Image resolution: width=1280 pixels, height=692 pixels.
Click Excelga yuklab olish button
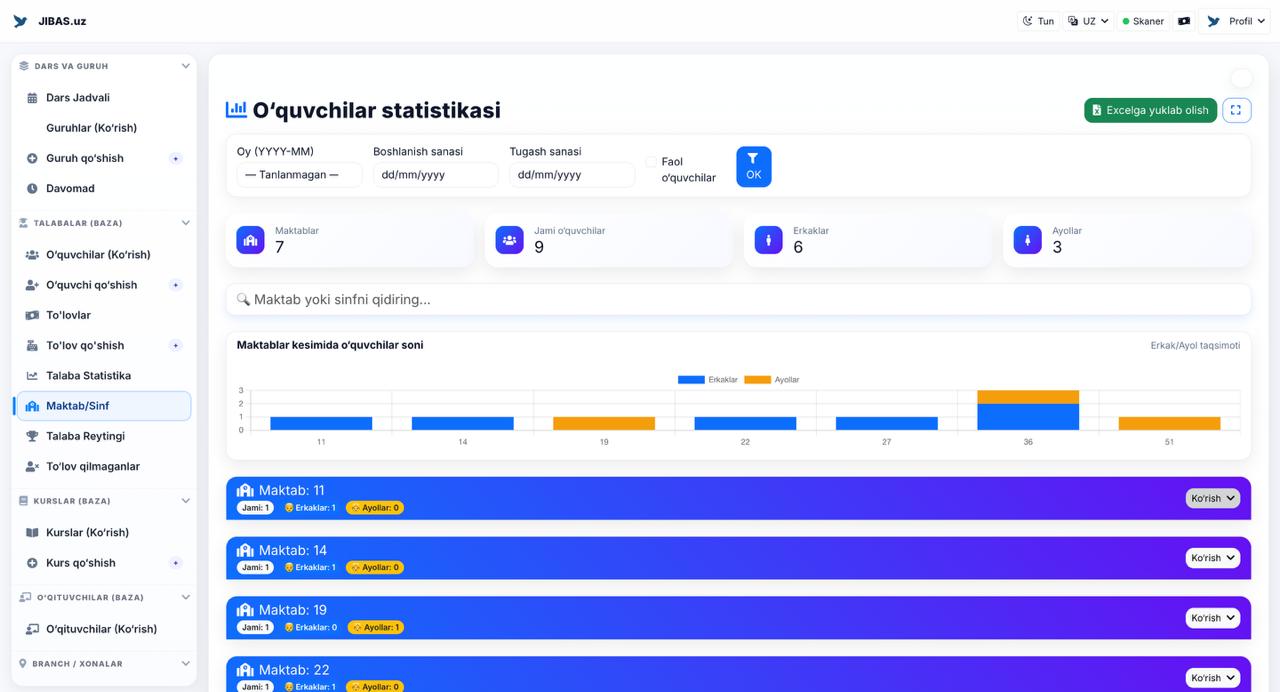coord(1150,110)
